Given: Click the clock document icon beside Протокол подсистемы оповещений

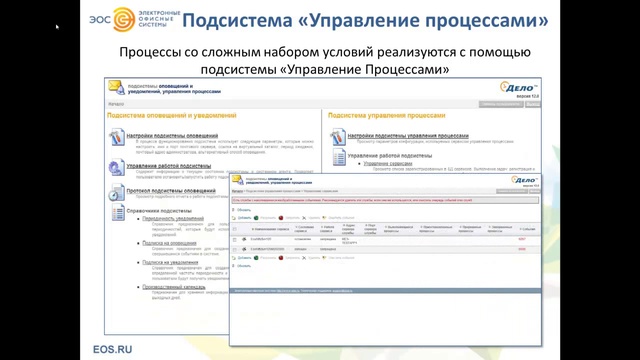Looking at the screenshot, I should click(x=117, y=193).
